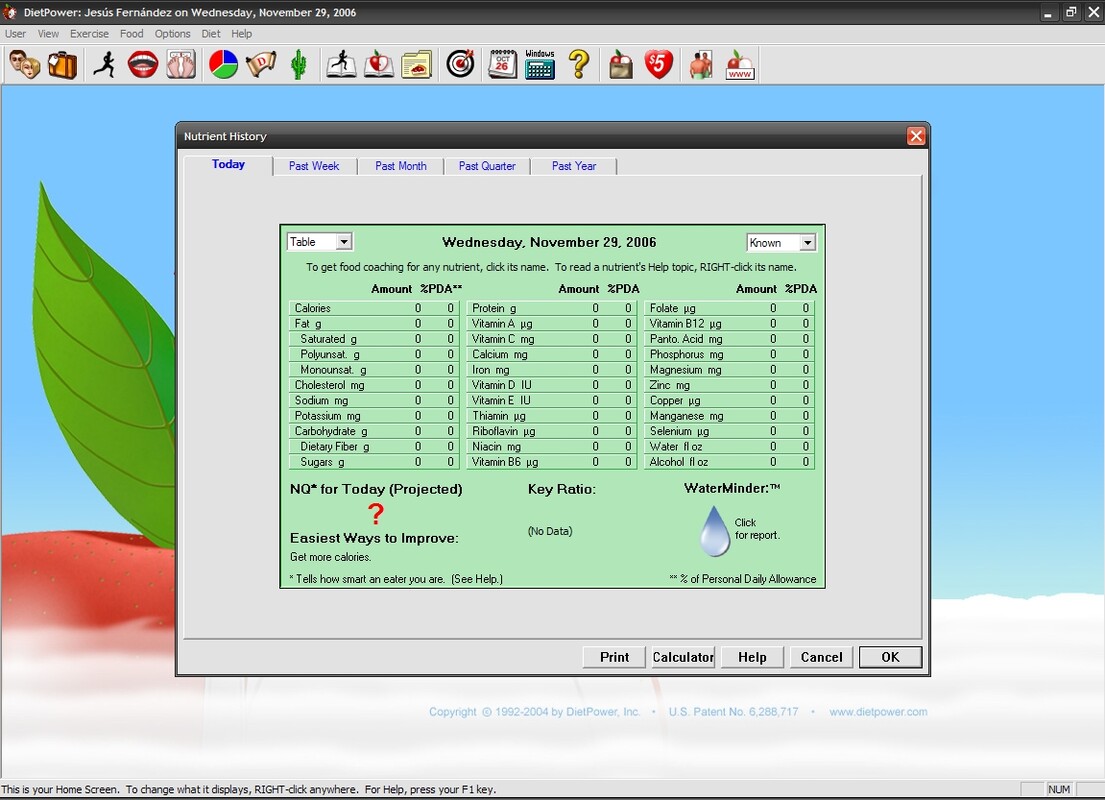This screenshot has width=1105, height=800.
Task: Click the scroll with letter D icon
Action: 261,64
